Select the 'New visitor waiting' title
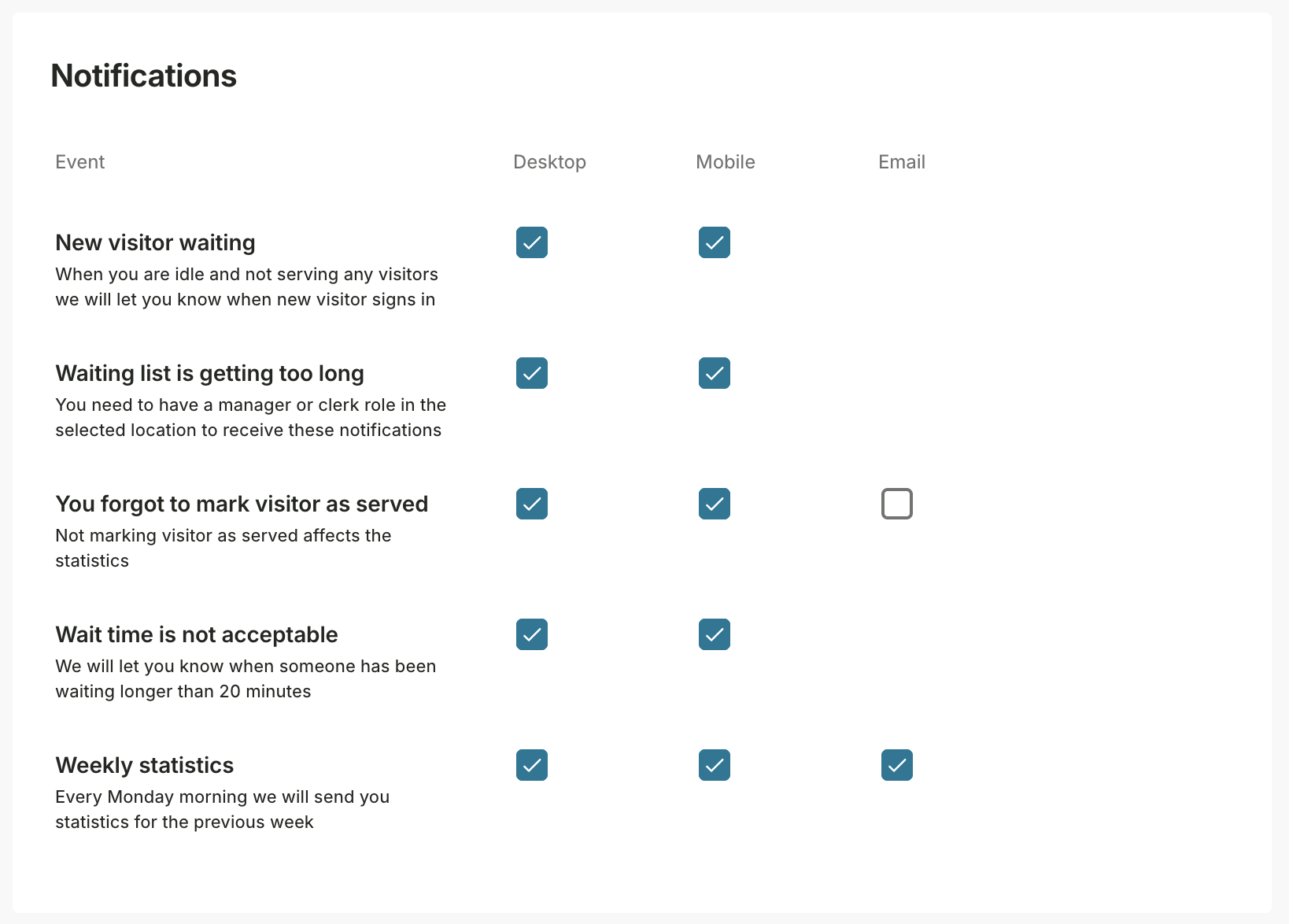The width and height of the screenshot is (1289, 924). 155,242
